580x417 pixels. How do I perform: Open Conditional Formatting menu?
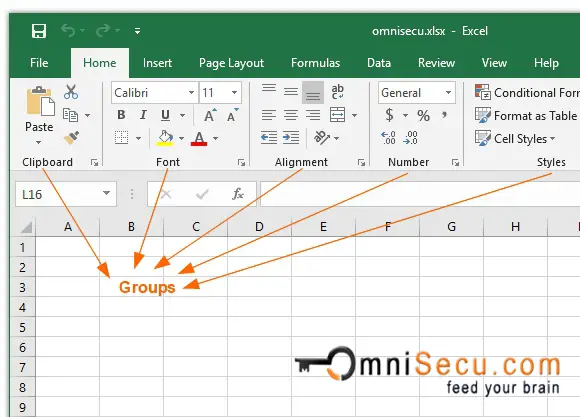[527, 93]
